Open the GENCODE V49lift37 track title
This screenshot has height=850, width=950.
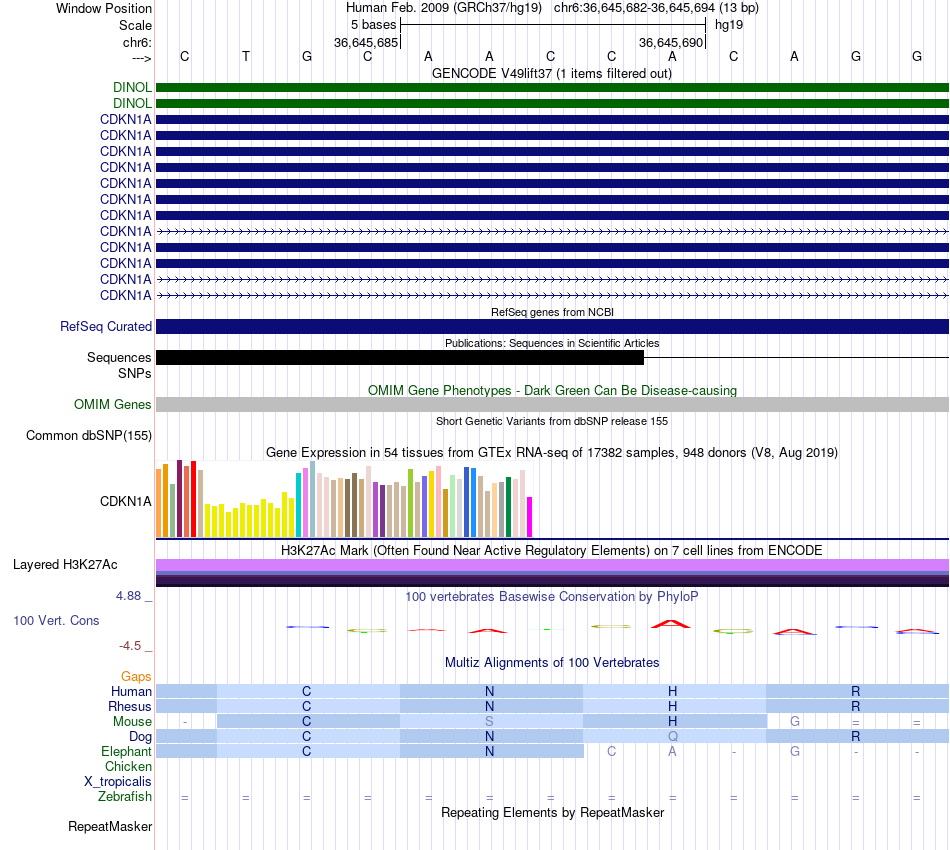tap(551, 73)
